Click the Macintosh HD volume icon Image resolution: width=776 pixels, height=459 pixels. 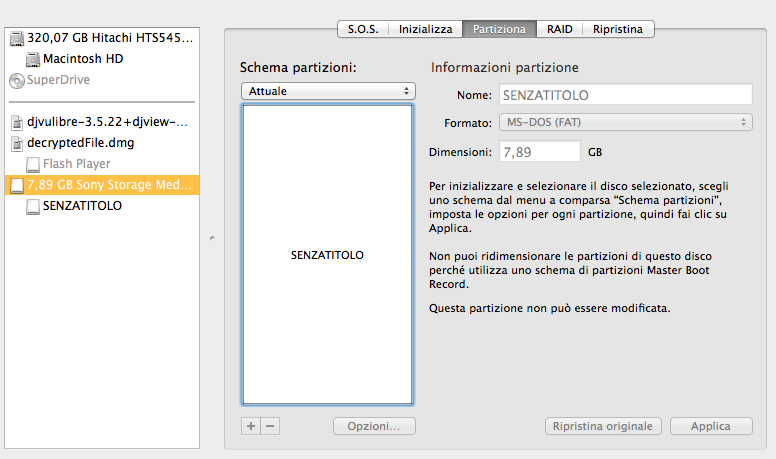click(x=33, y=59)
